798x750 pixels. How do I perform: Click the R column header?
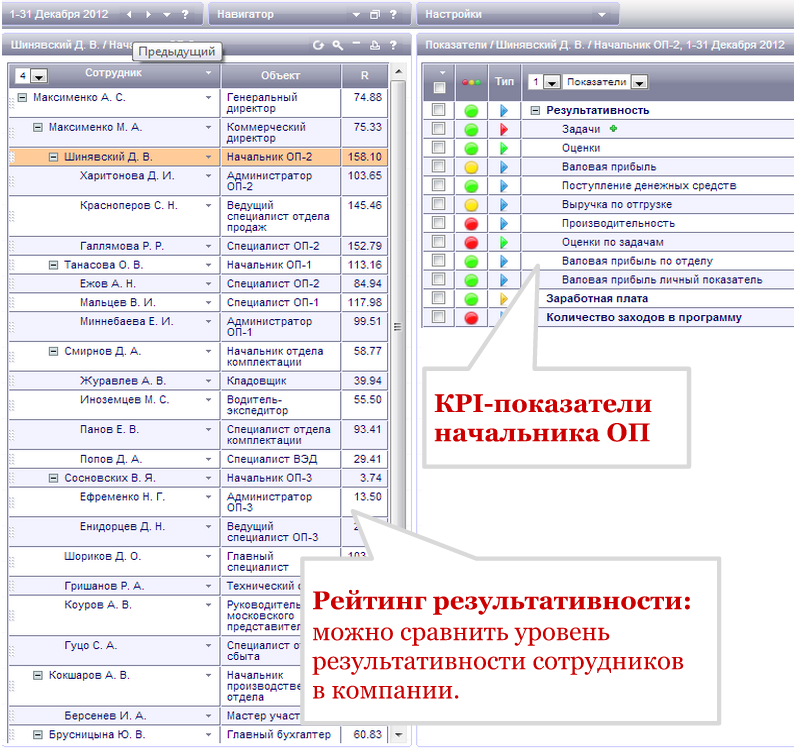(364, 75)
